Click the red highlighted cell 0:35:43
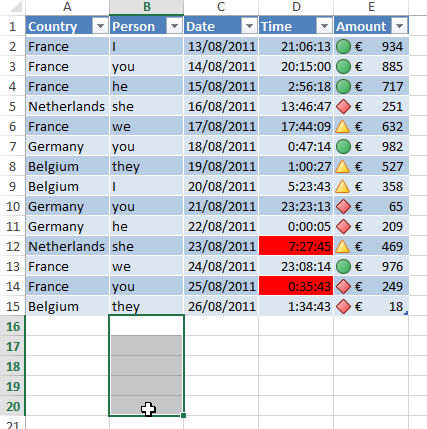427x429 pixels. pos(296,286)
